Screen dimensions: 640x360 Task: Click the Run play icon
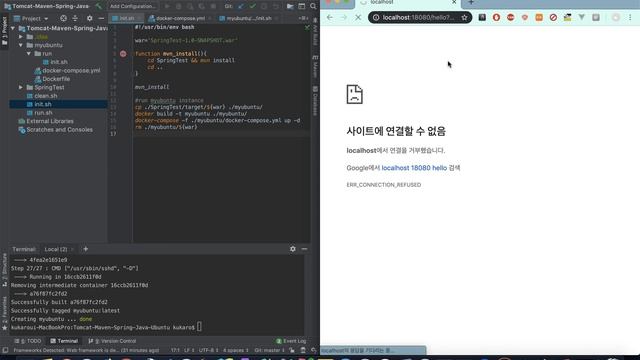[x=167, y=6]
